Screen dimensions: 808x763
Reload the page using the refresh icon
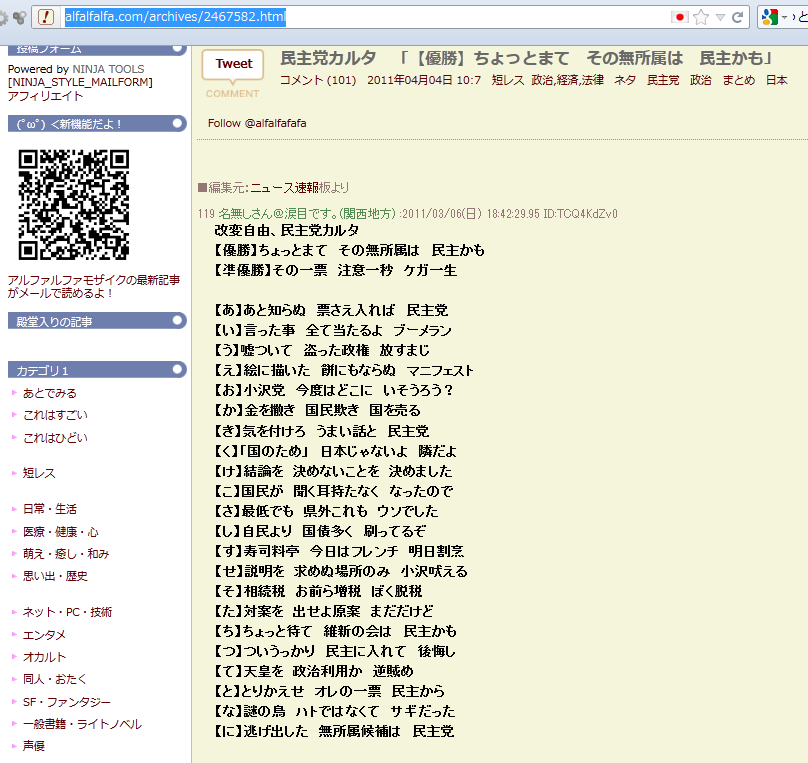pyautogui.click(x=738, y=17)
